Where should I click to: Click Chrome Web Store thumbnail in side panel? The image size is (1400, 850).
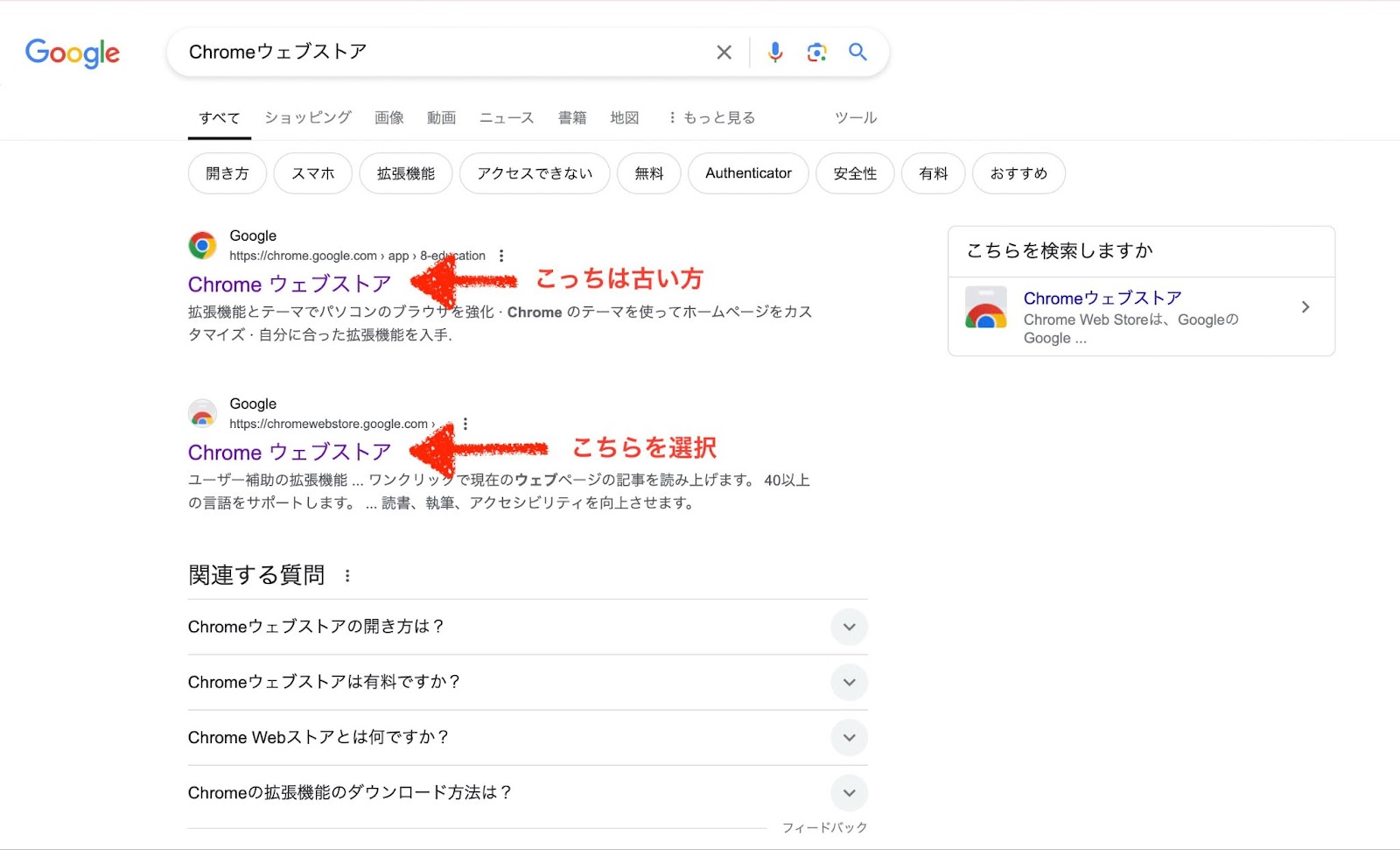coord(986,307)
